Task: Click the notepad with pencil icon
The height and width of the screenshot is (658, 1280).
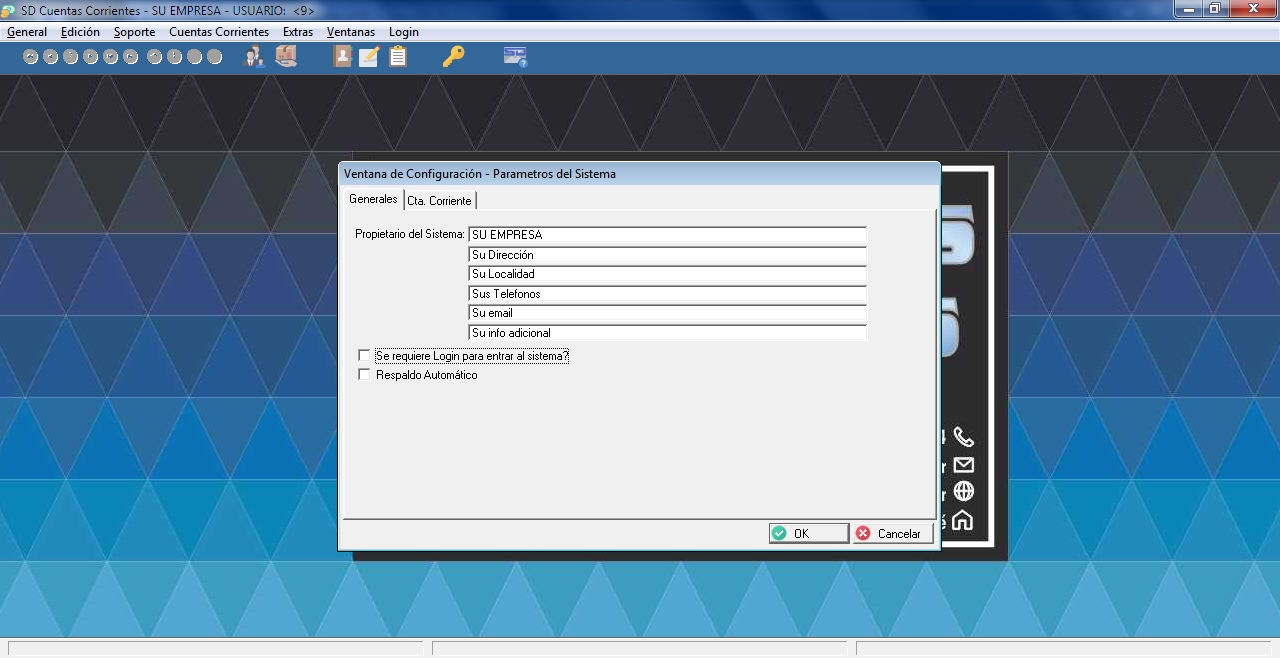Action: [369, 57]
